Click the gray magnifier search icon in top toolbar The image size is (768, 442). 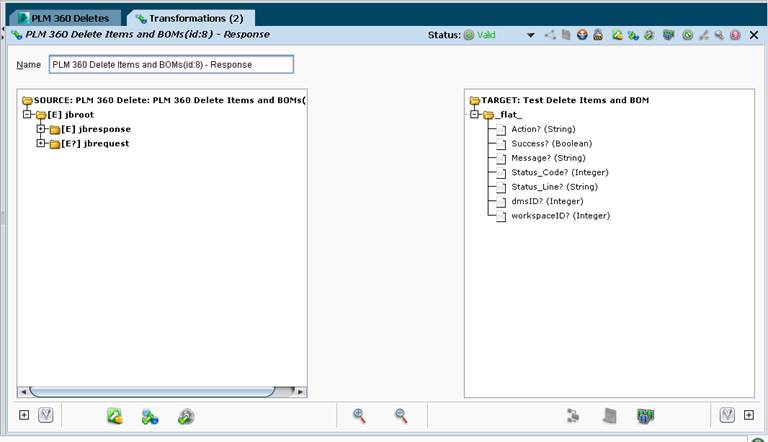(x=720, y=35)
